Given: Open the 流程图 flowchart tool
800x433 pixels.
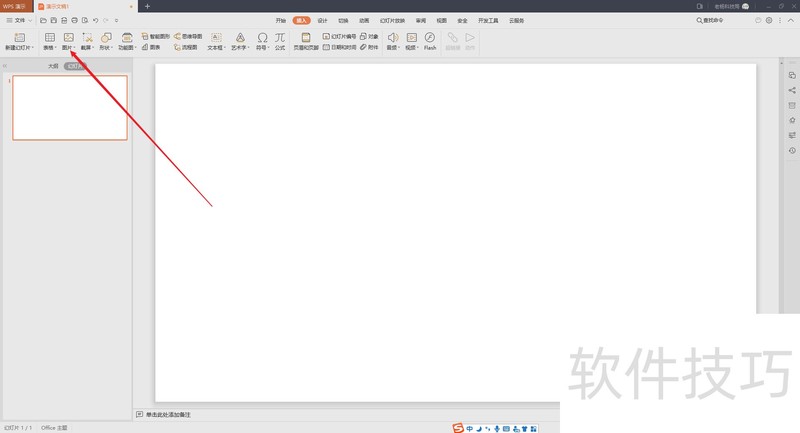Looking at the screenshot, I should pos(186,47).
